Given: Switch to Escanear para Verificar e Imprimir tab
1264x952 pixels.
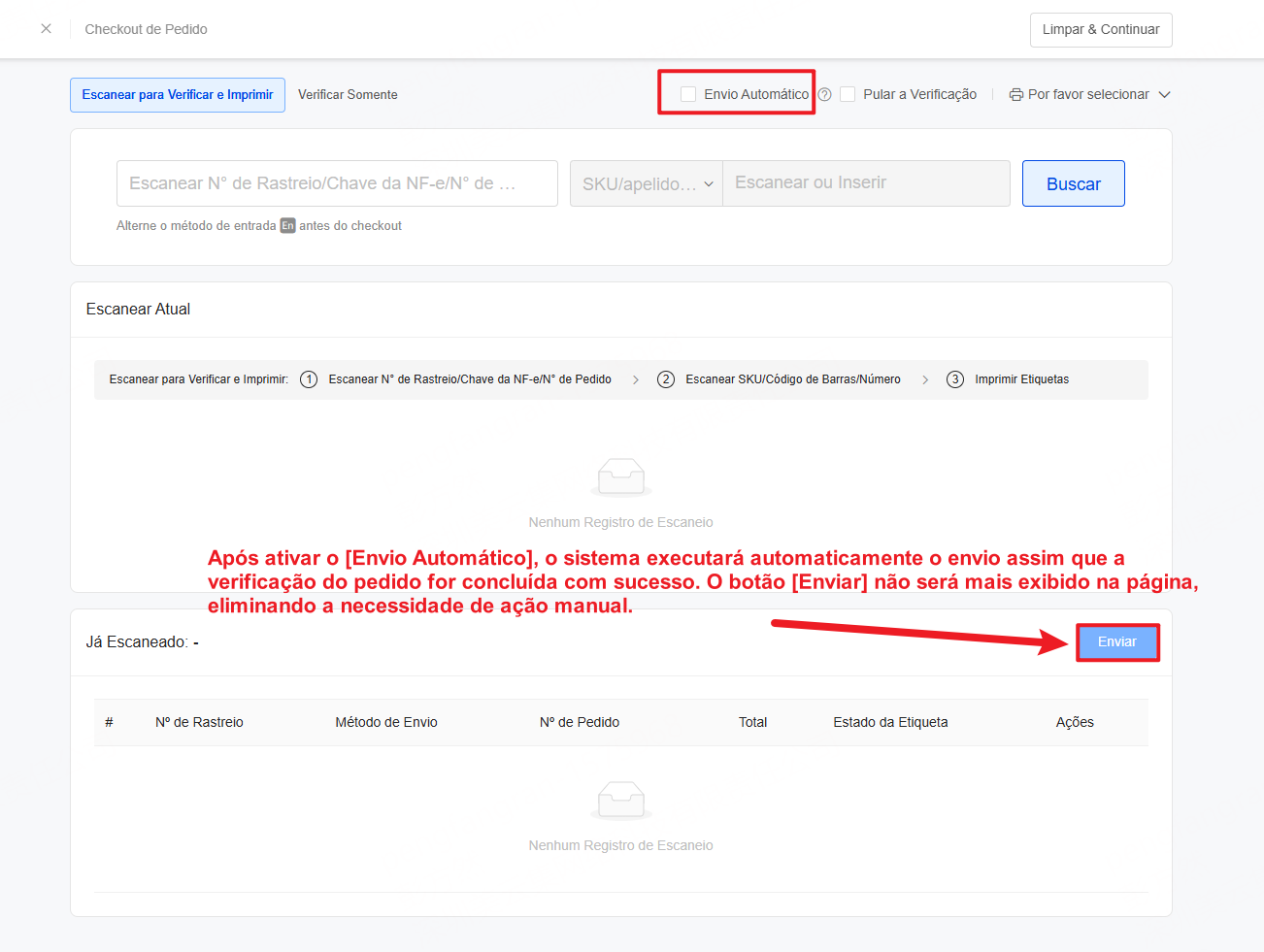Looking at the screenshot, I should [178, 95].
